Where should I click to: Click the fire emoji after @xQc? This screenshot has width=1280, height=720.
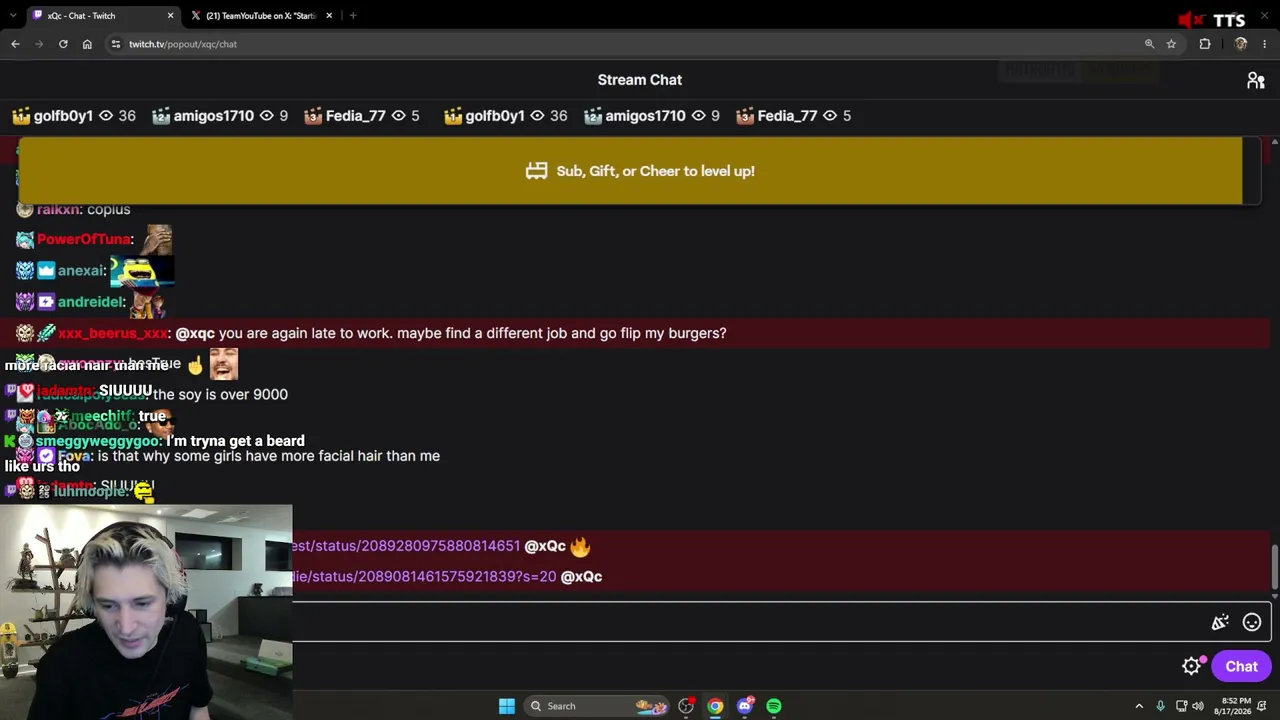(x=580, y=546)
